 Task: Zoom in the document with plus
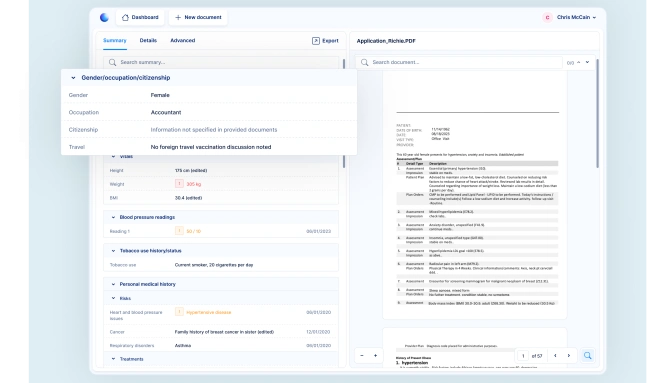coord(375,356)
